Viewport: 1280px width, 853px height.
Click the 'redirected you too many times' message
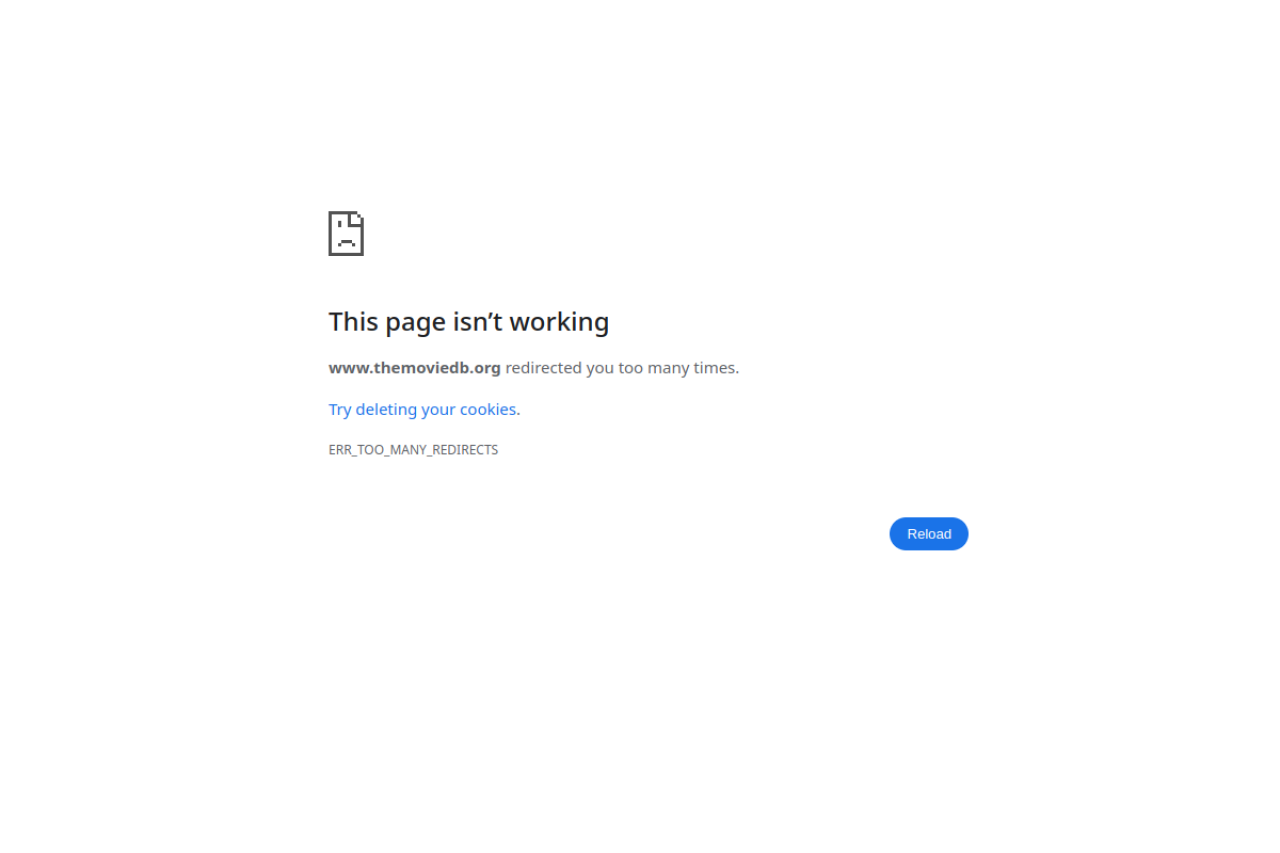[x=622, y=368]
